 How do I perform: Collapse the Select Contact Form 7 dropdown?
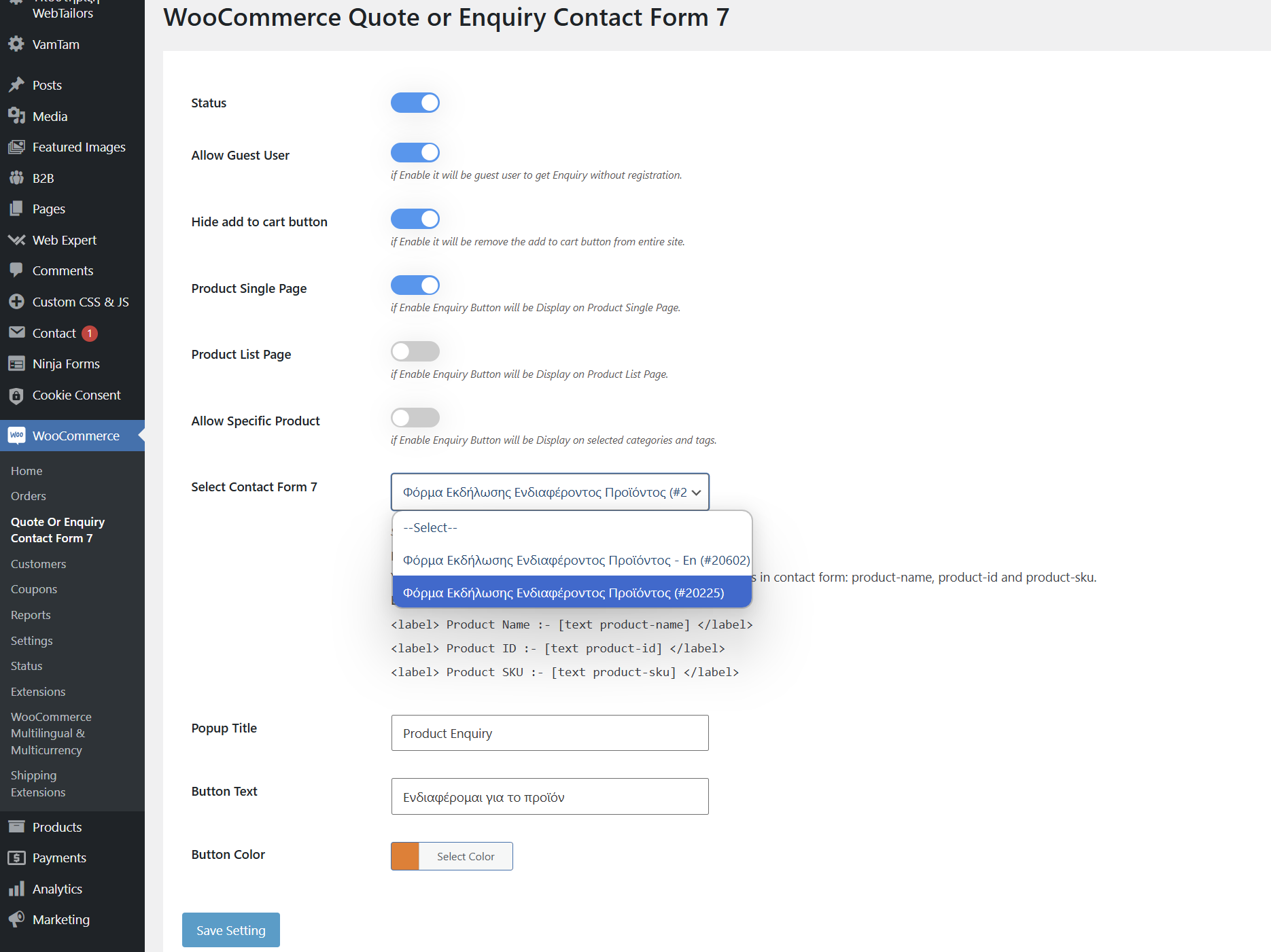(x=550, y=492)
